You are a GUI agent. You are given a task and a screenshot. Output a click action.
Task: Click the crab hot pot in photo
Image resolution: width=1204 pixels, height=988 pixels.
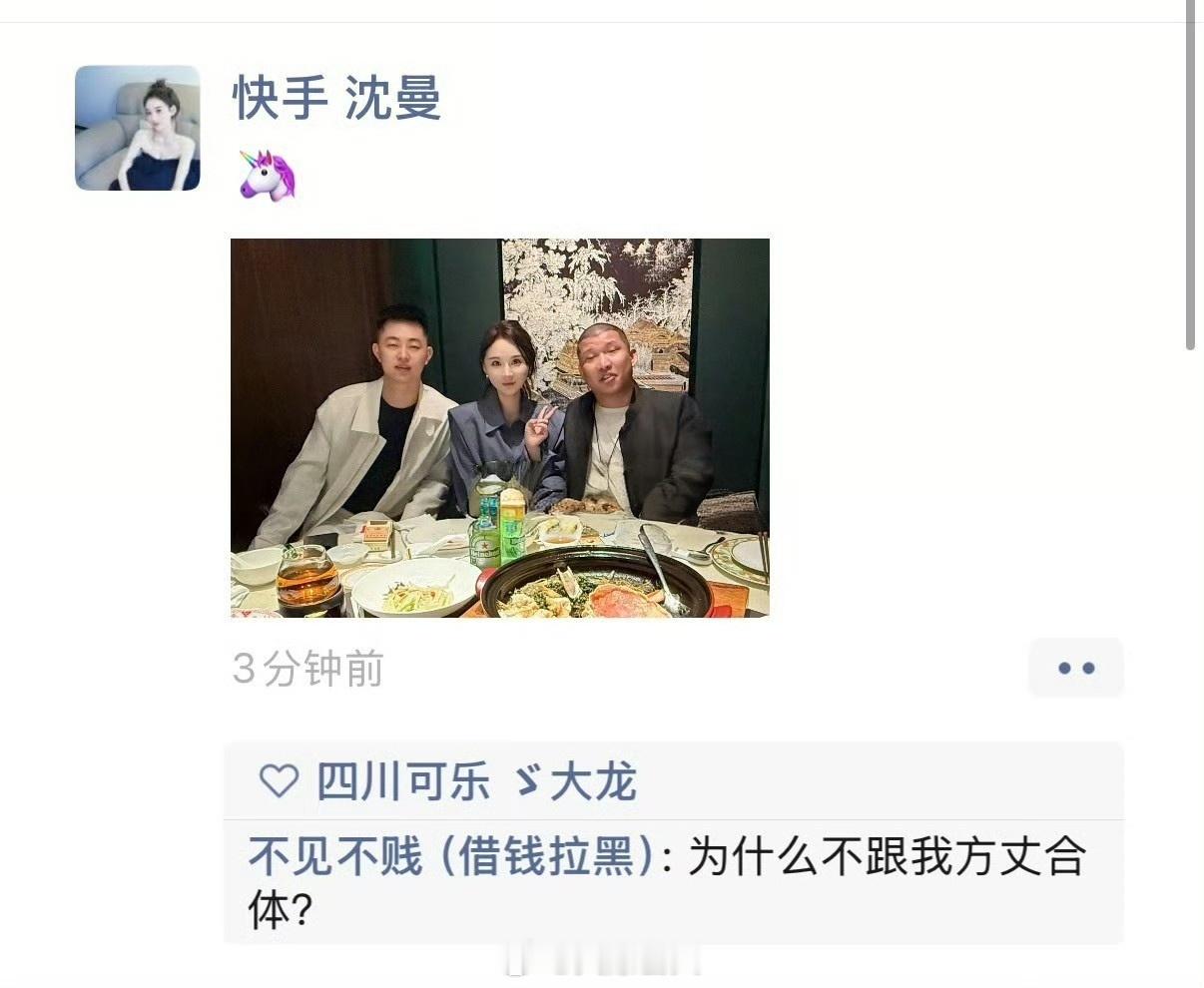[x=597, y=584]
